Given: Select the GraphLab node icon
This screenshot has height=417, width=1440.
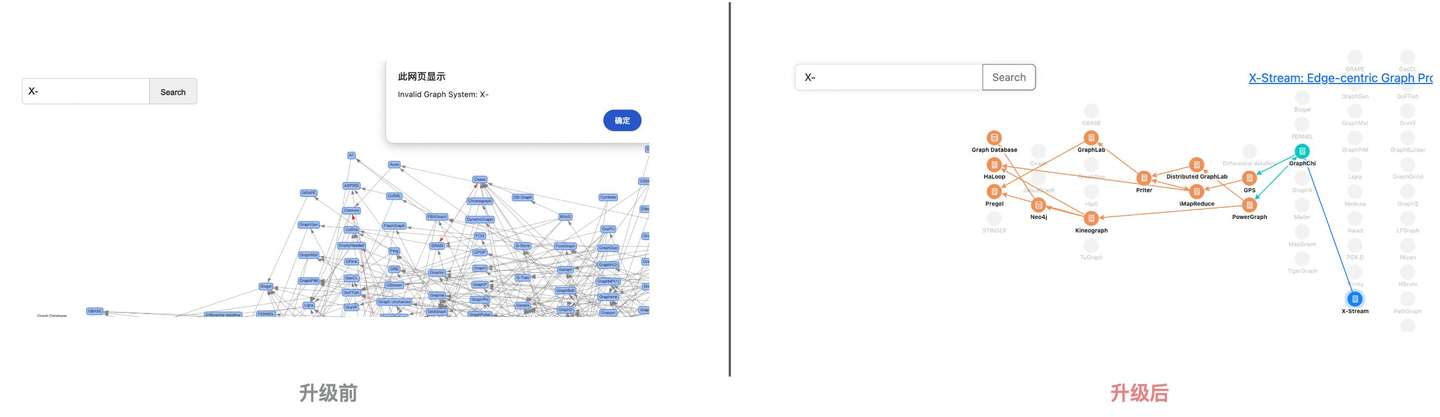Looking at the screenshot, I should coord(1091,138).
